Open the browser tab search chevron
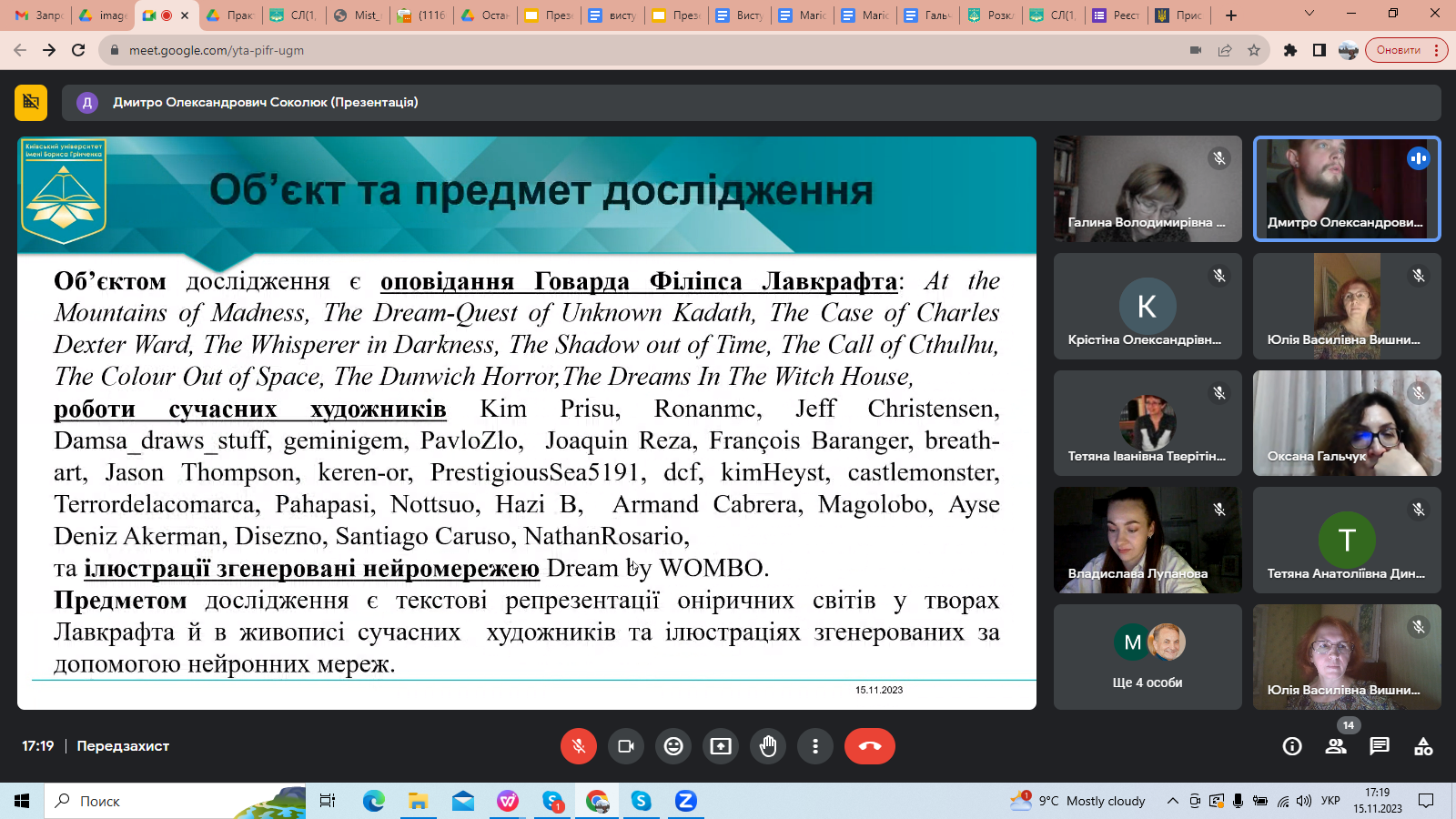1456x819 pixels. 1309,15
